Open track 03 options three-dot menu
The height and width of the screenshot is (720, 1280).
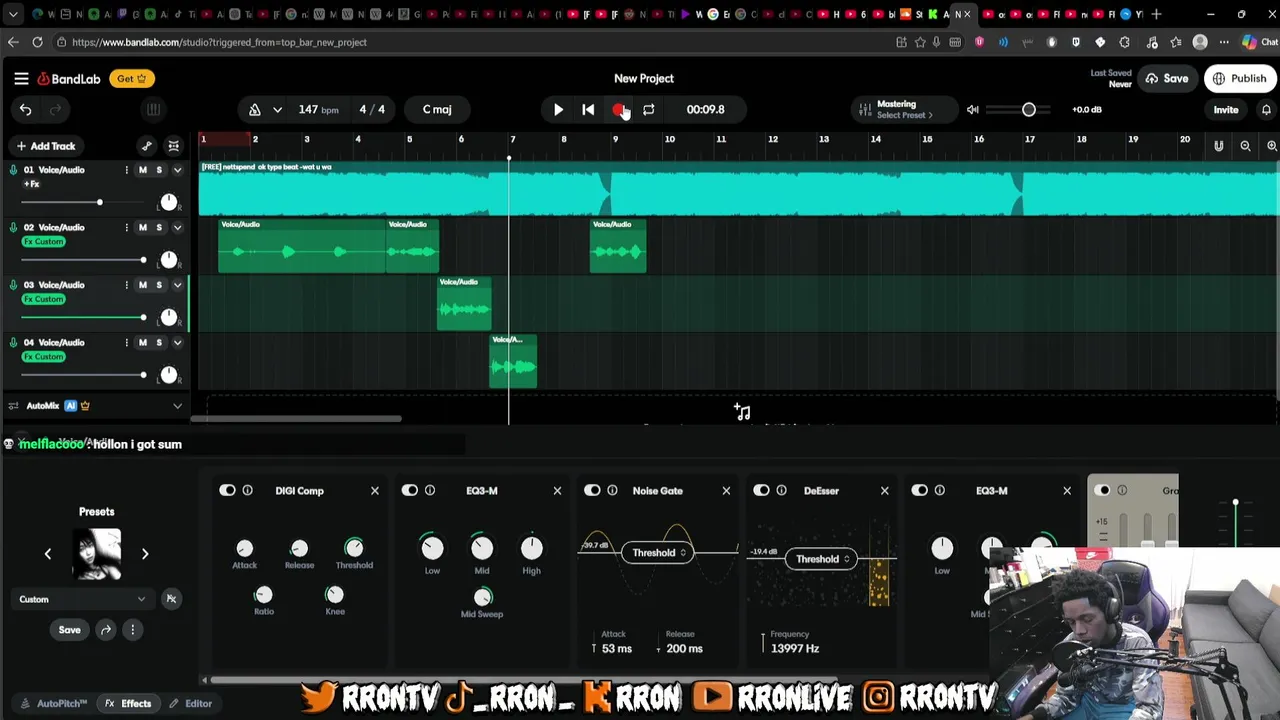pyautogui.click(x=126, y=285)
